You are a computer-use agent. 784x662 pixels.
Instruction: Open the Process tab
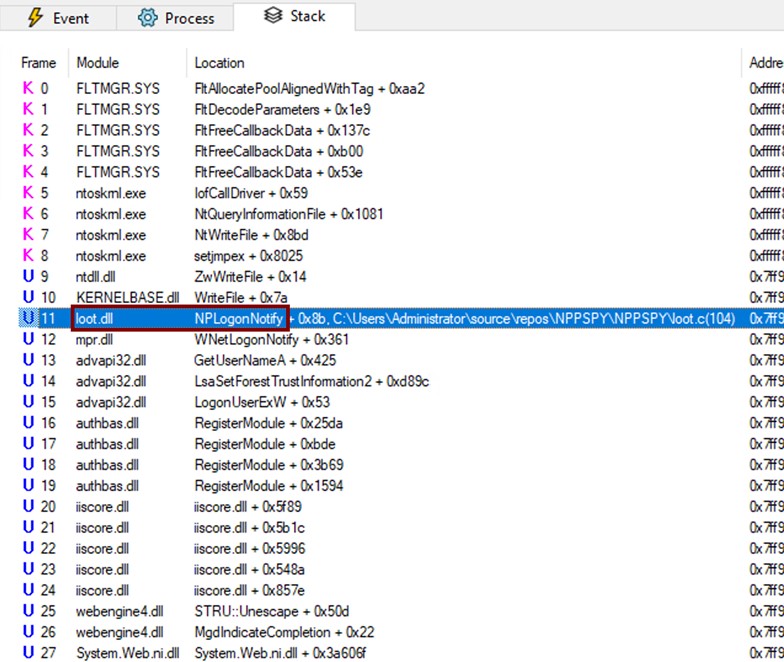[x=175, y=18]
